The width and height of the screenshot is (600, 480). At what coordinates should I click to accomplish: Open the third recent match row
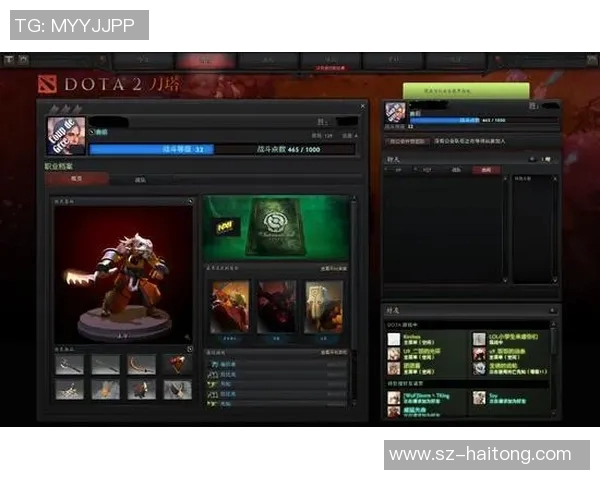coord(277,384)
